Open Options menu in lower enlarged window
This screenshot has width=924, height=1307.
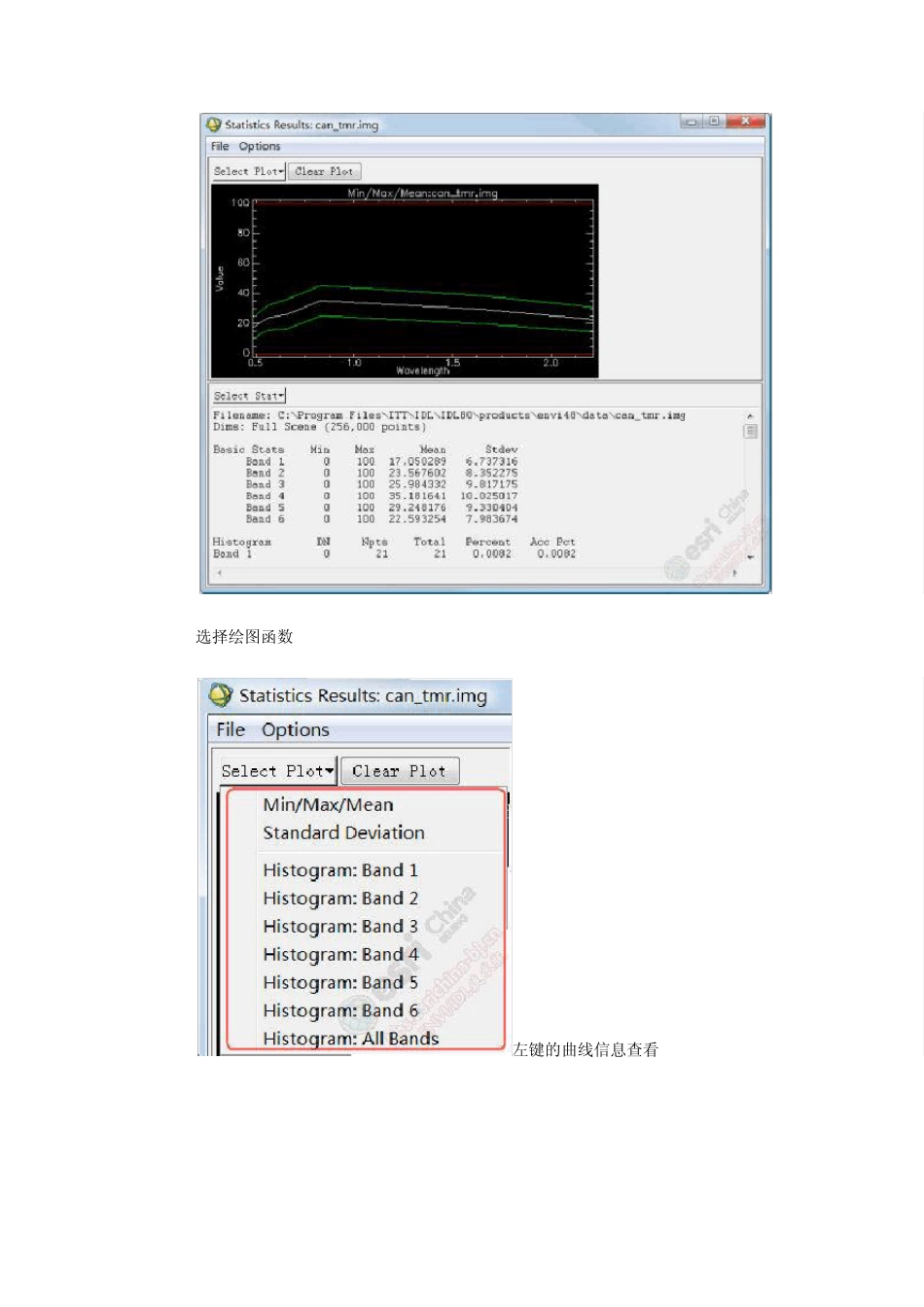296,730
